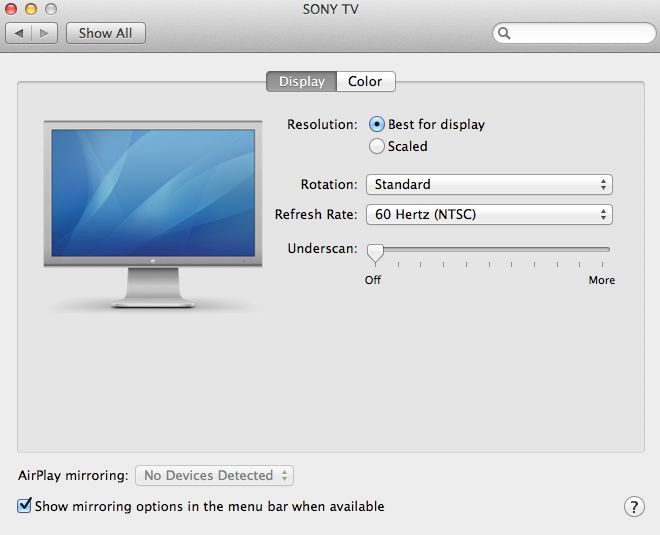
Task: Toggle Show mirroring options checkbox
Action: click(24, 505)
